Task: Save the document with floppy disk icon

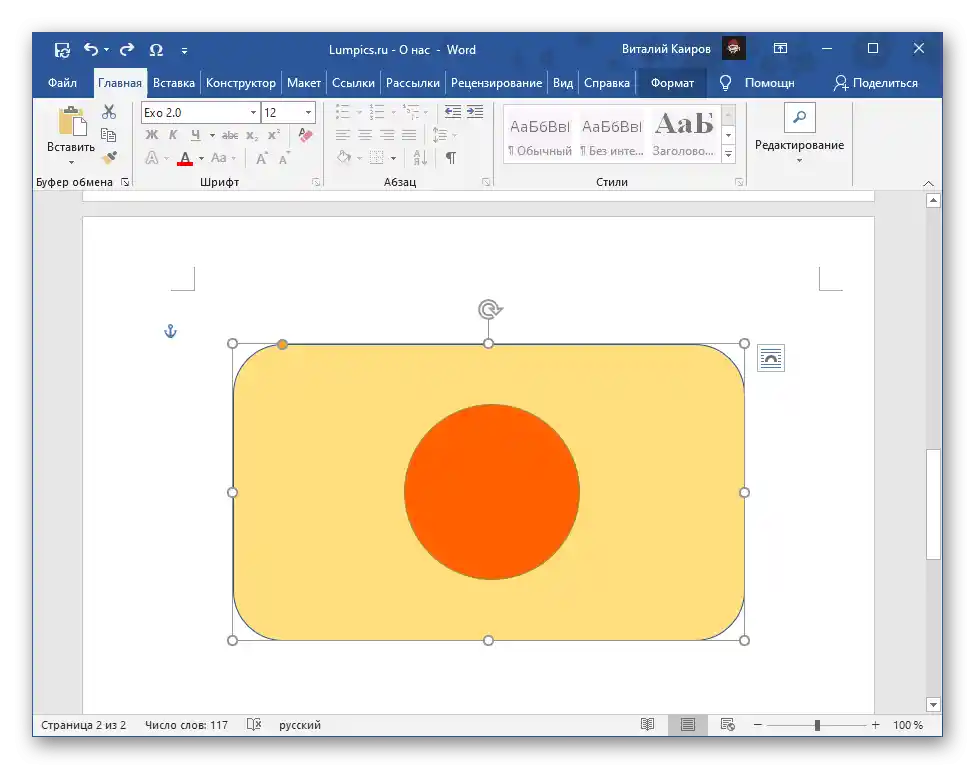Action: pyautogui.click(x=62, y=49)
